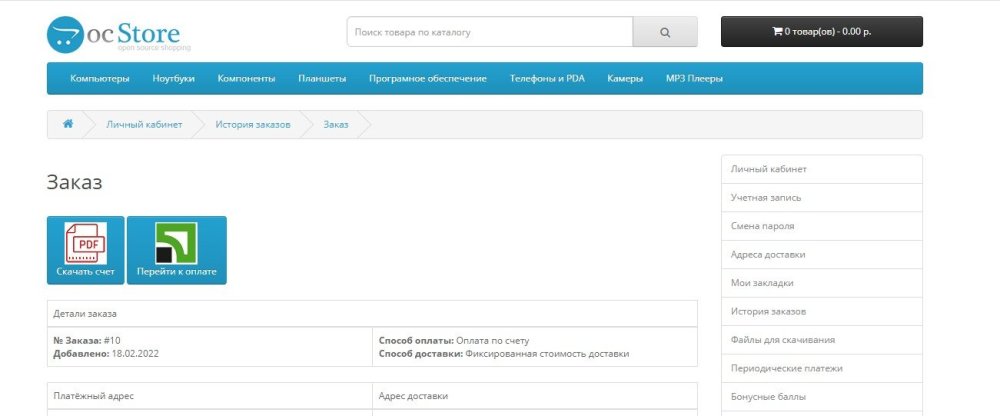This screenshot has height=416, width=1000.
Task: Open Файлы для скачивания in sidebar
Action: pyautogui.click(x=783, y=340)
